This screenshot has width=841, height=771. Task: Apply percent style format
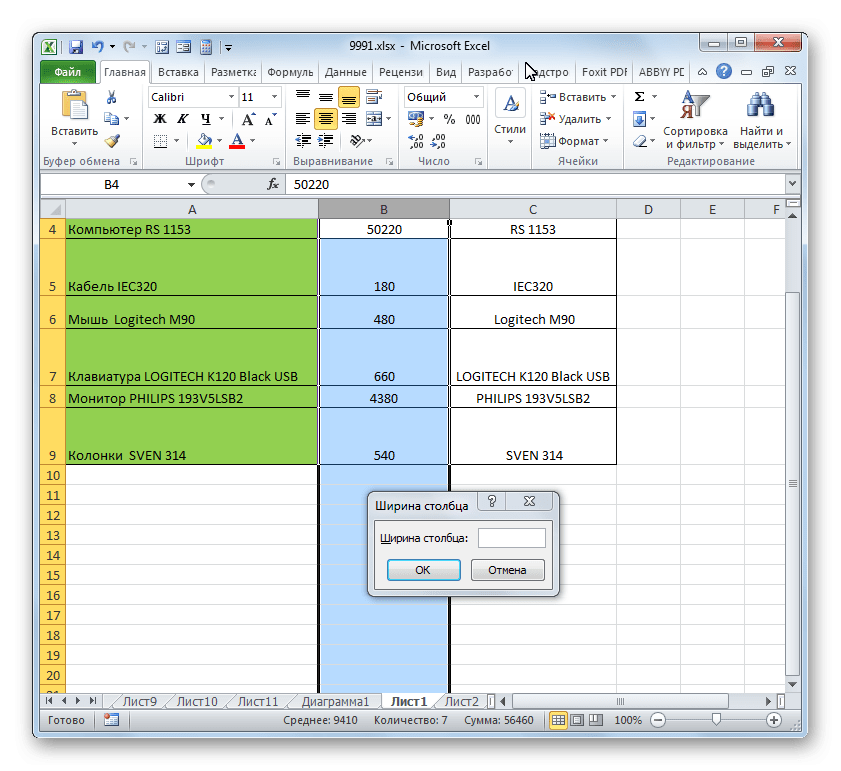(x=449, y=119)
